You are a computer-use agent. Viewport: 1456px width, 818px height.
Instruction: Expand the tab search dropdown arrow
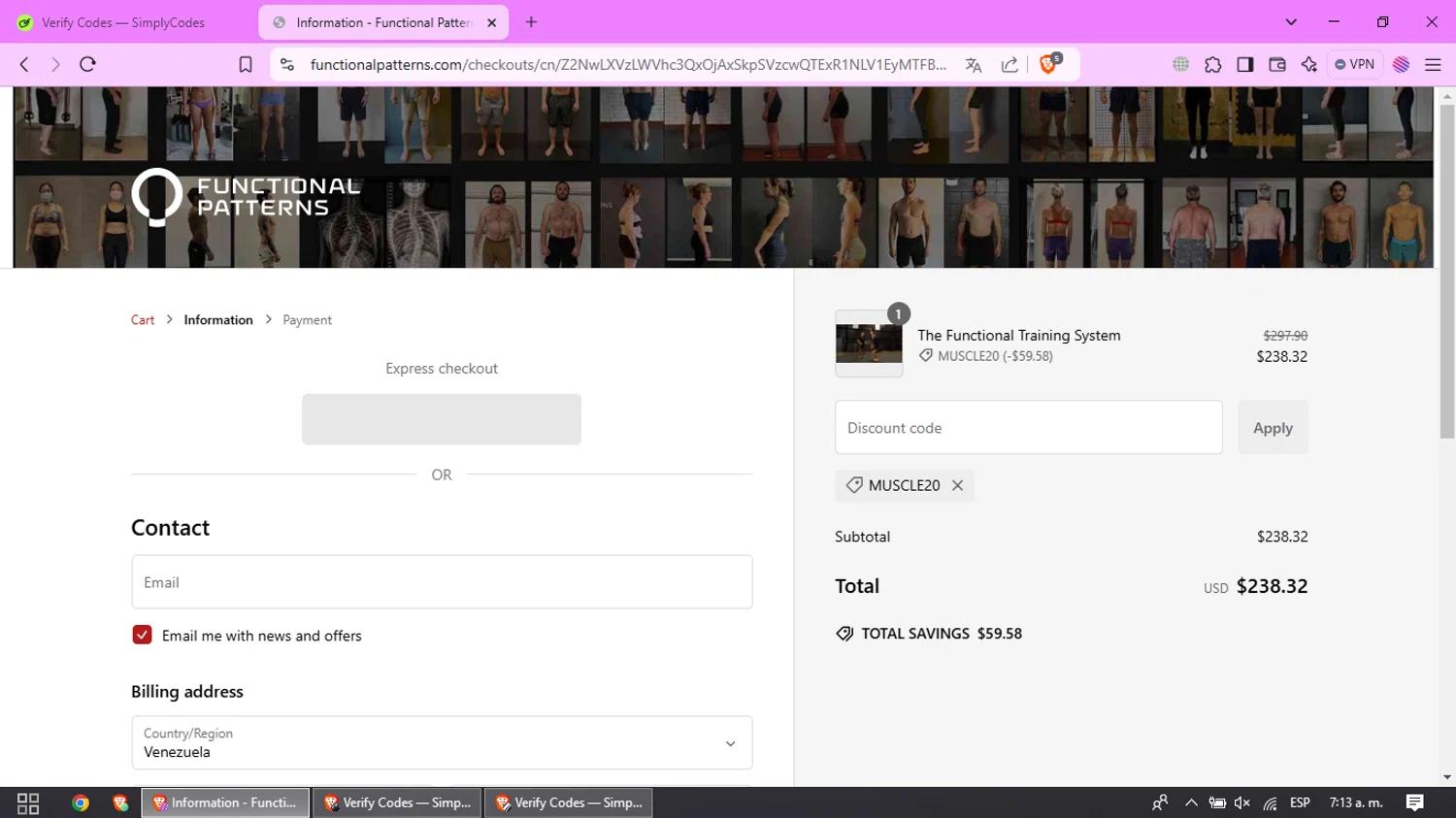[1291, 22]
